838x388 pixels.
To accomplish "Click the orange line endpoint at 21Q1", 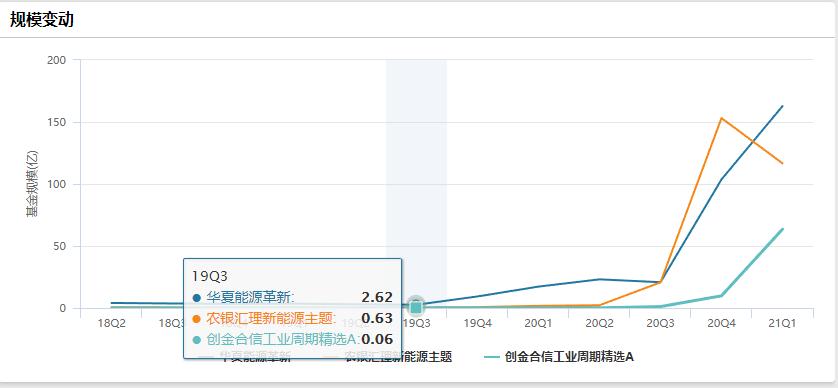I will pos(782,164).
